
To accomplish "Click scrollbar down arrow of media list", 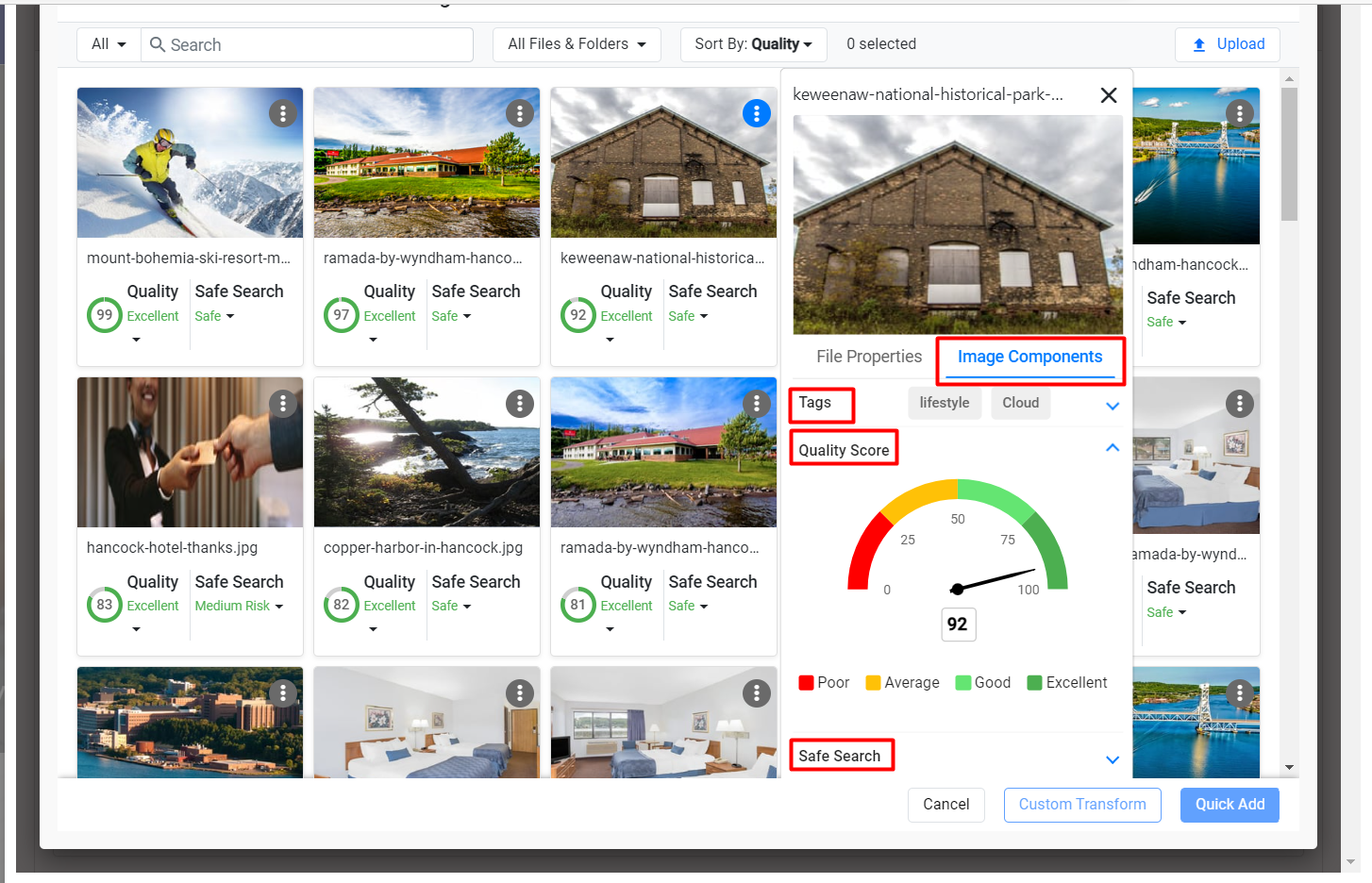I will [x=1289, y=768].
